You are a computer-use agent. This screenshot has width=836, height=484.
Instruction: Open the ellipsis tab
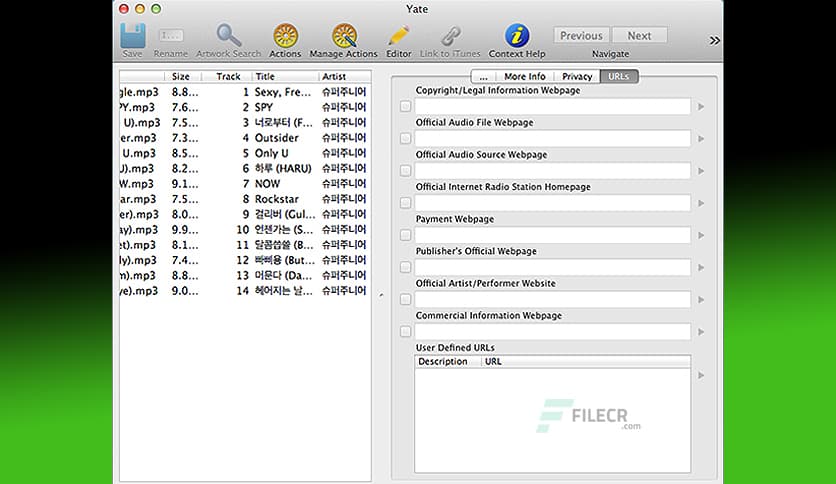(484, 76)
